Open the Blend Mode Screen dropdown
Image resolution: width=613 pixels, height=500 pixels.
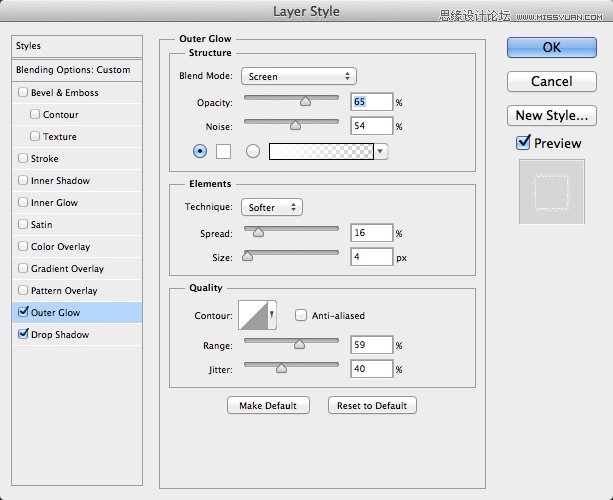tap(298, 76)
